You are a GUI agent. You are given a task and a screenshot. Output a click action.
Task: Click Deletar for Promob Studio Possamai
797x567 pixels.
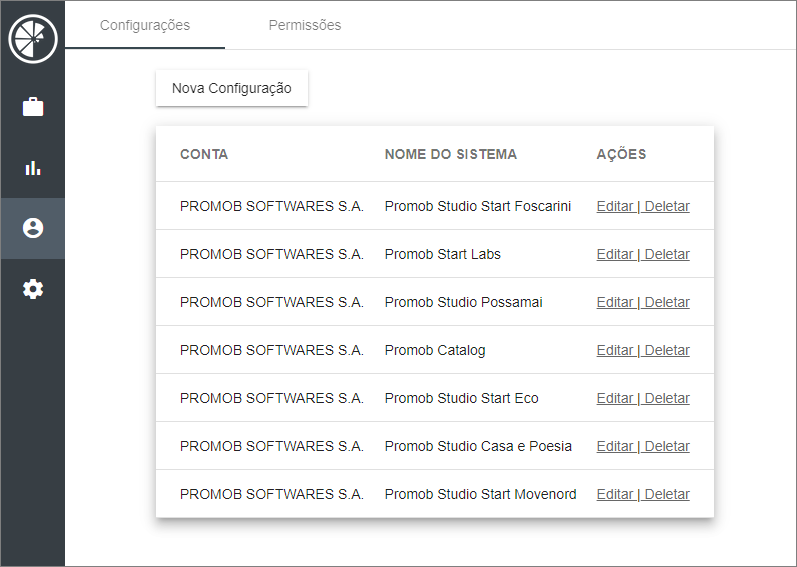pyautogui.click(x=667, y=302)
